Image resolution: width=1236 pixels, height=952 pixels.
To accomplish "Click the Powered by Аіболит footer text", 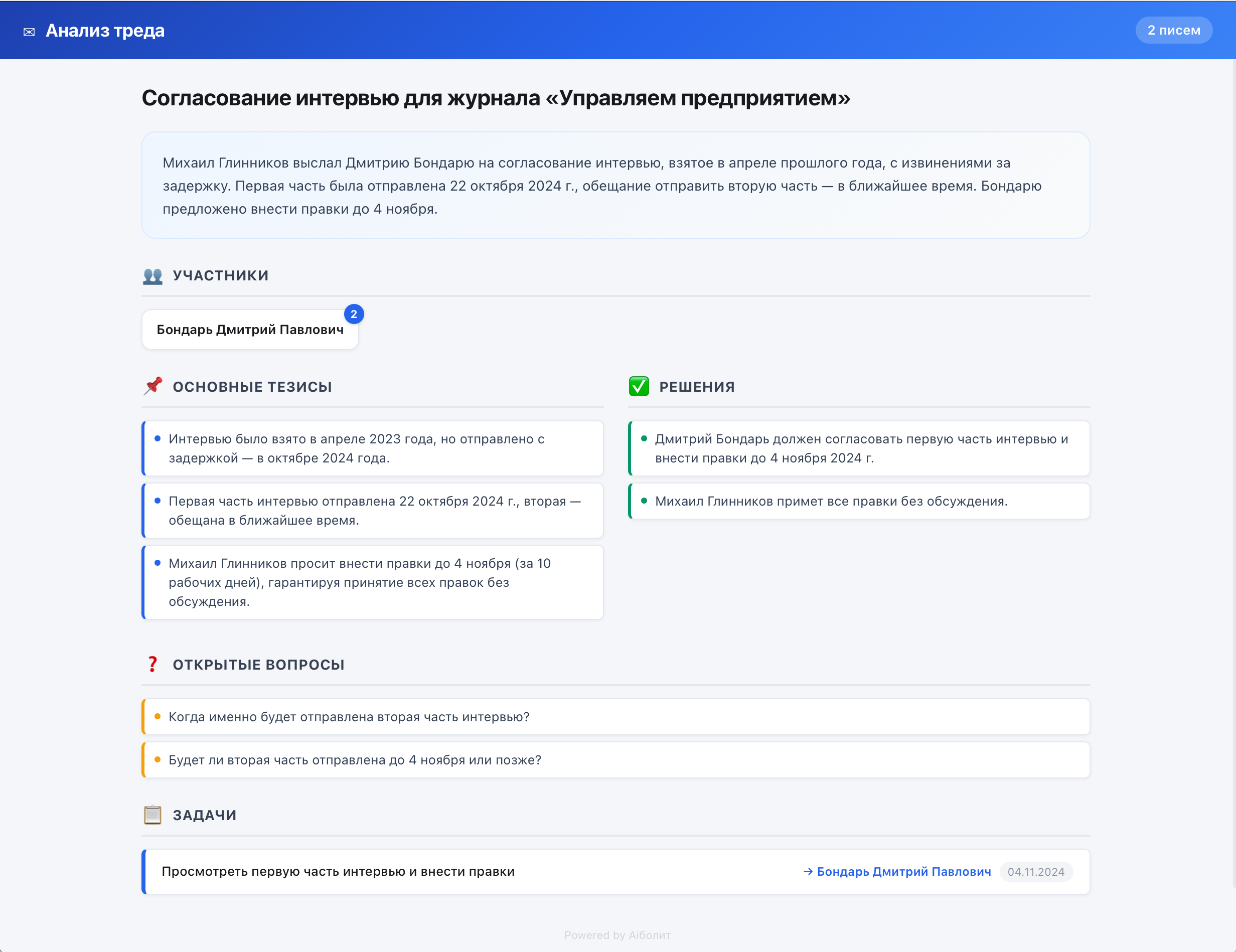I will coord(617,935).
